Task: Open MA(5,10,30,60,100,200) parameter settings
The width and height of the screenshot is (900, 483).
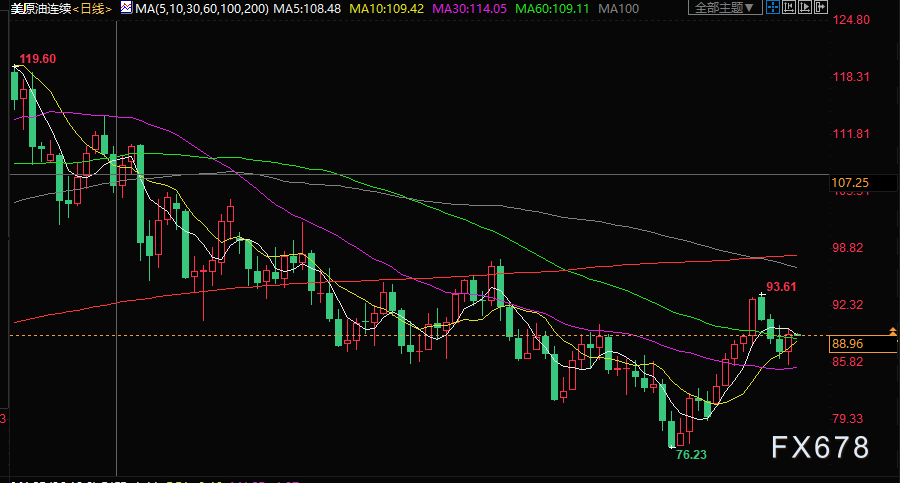Action: coord(202,8)
